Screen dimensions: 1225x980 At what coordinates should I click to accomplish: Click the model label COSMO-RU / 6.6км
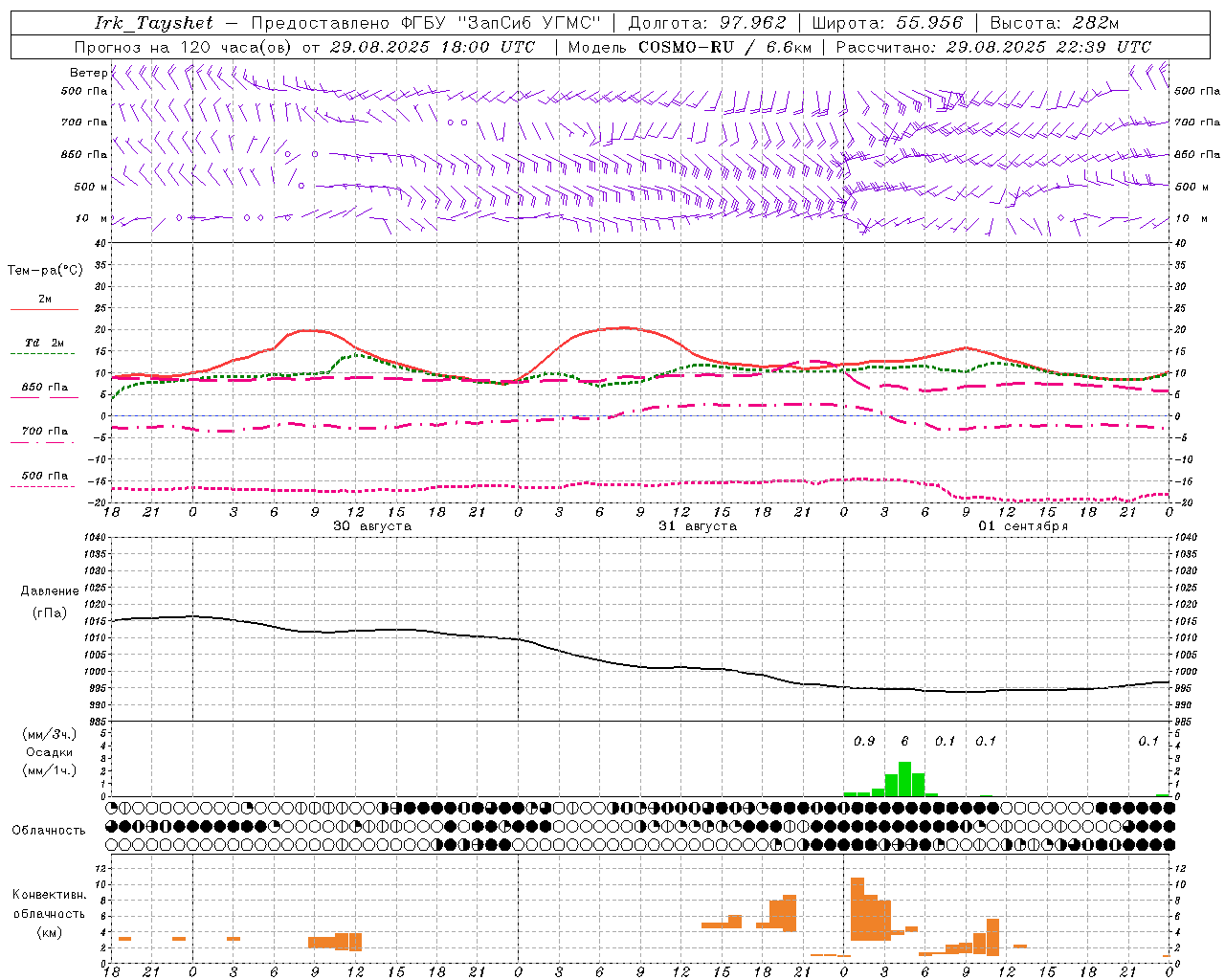pyautogui.click(x=725, y=47)
